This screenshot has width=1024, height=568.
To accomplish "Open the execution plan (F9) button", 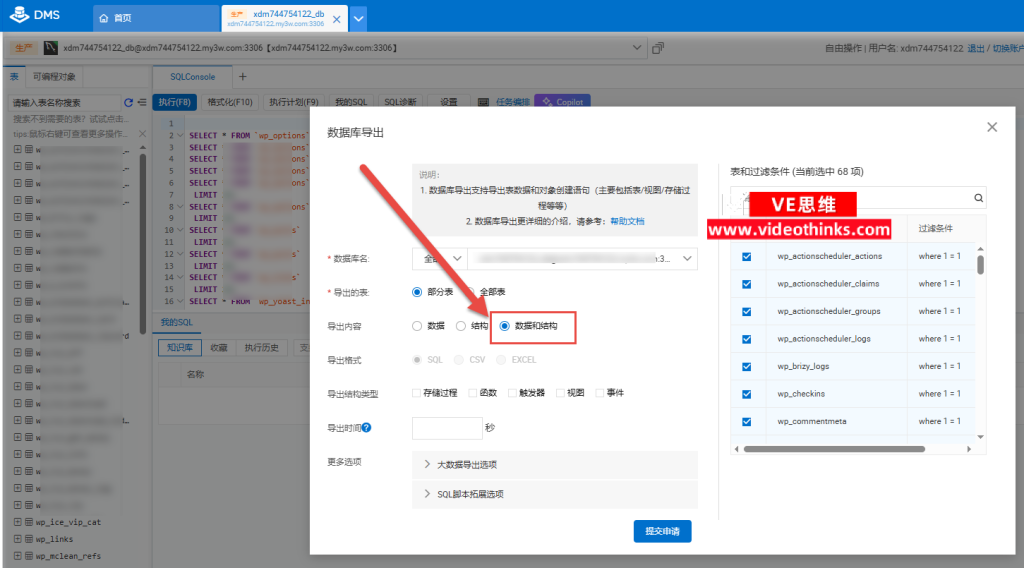I will coord(293,102).
